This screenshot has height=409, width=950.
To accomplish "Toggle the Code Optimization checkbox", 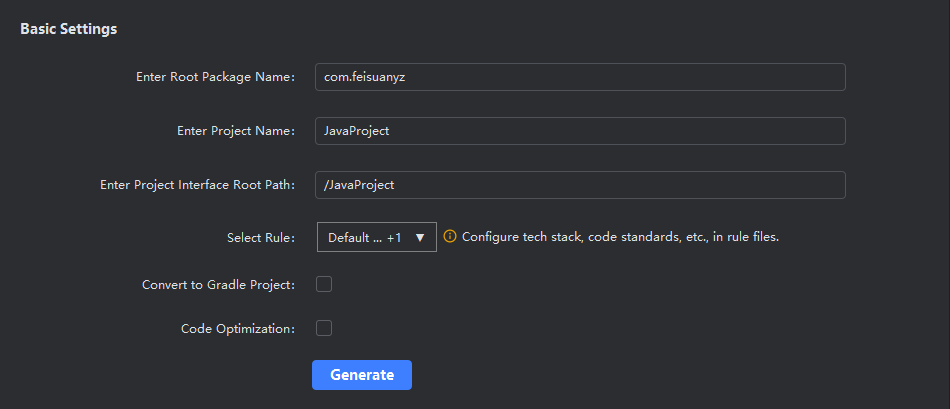I will [324, 328].
